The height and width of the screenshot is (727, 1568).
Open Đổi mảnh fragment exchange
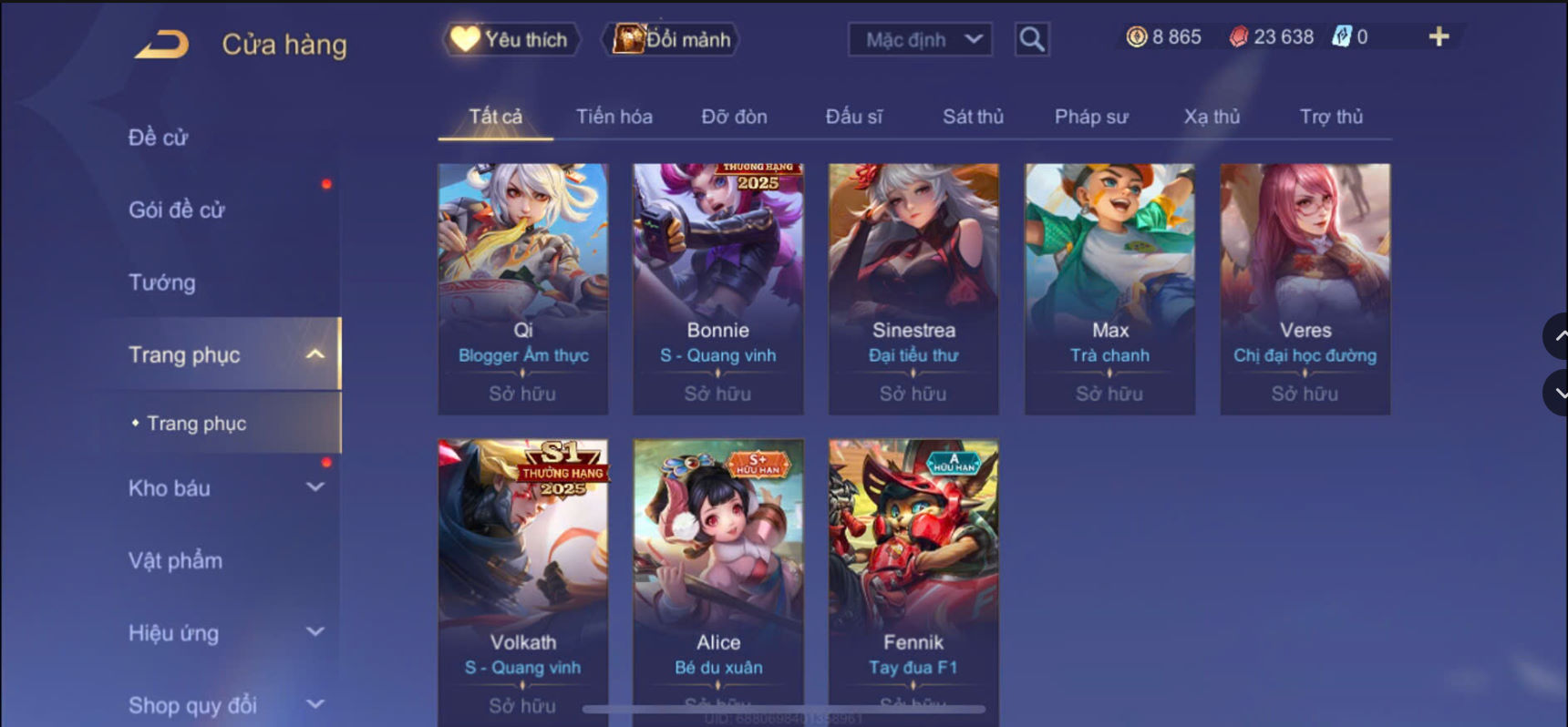coord(671,39)
